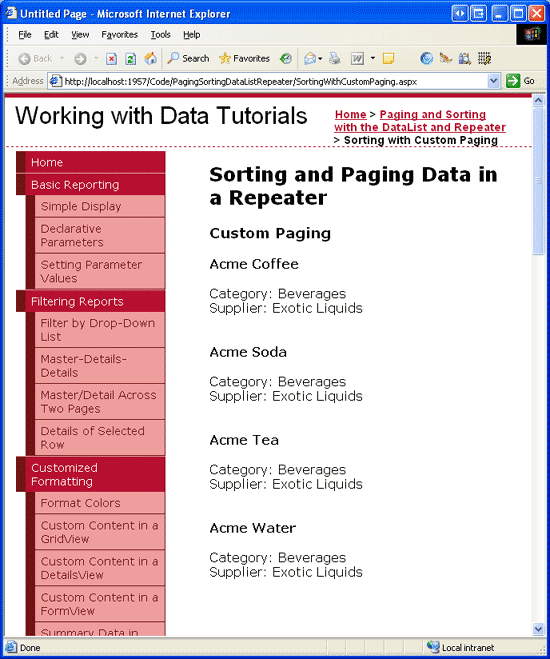Click the pencil toolbar icon next to globe
Image resolution: width=550 pixels, height=659 pixels.
(445, 58)
